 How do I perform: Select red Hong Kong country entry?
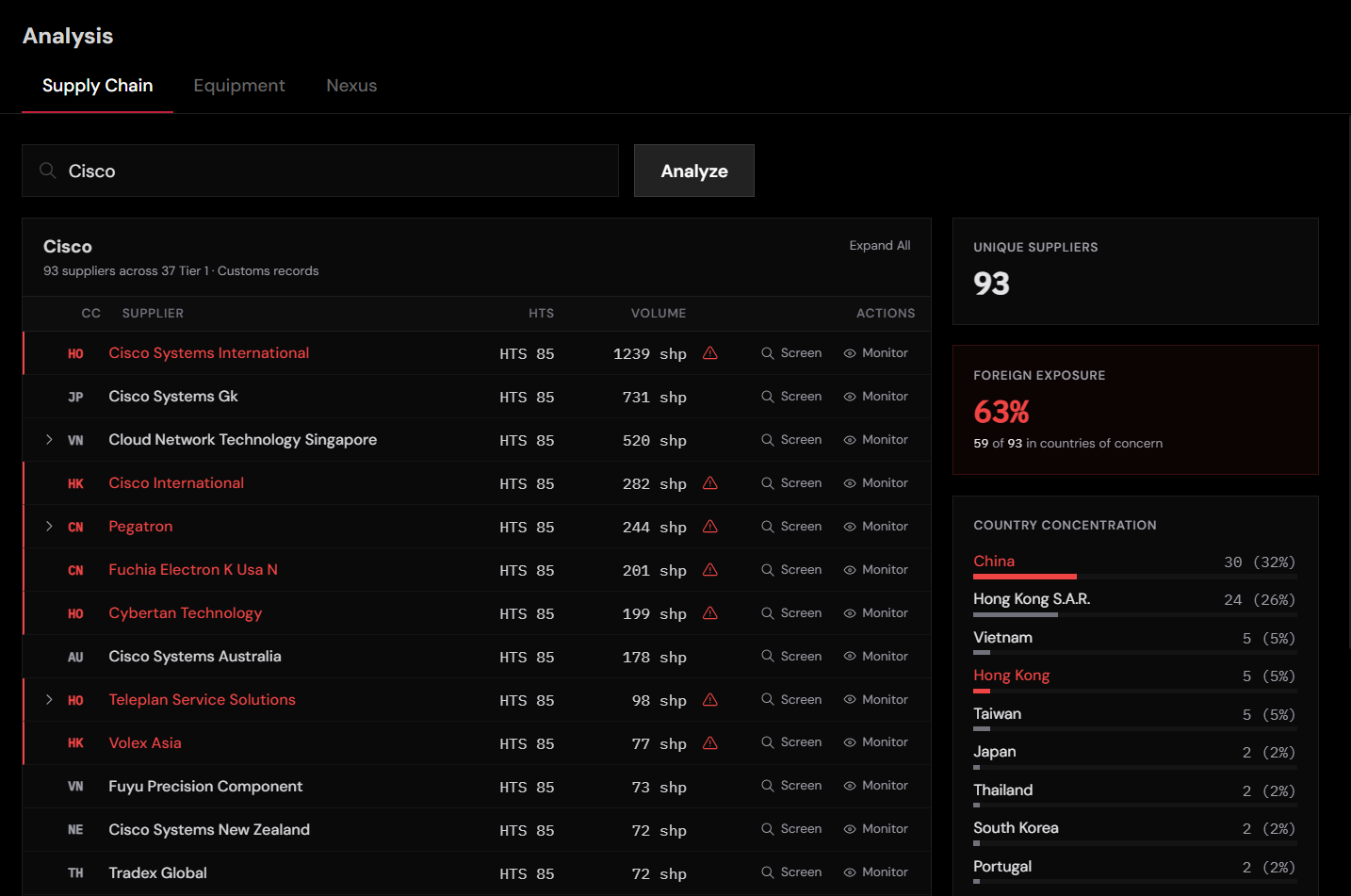click(x=1011, y=676)
